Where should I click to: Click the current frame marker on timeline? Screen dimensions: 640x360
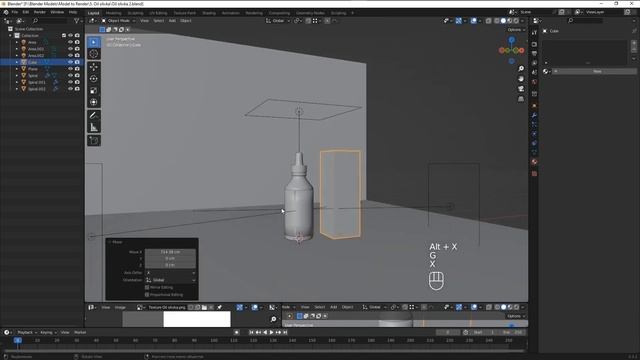pos(18,340)
